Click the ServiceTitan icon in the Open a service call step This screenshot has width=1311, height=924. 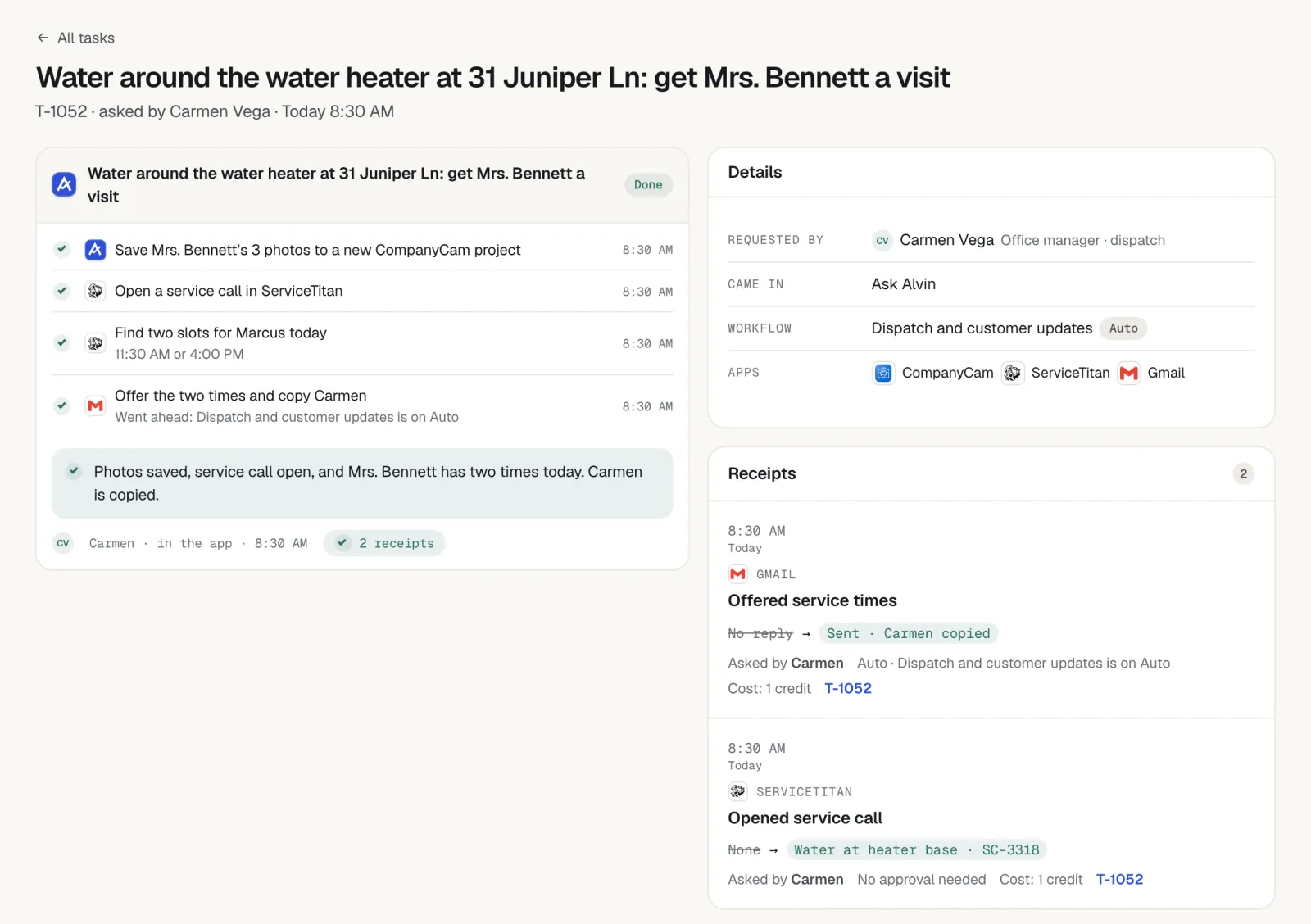tap(95, 291)
